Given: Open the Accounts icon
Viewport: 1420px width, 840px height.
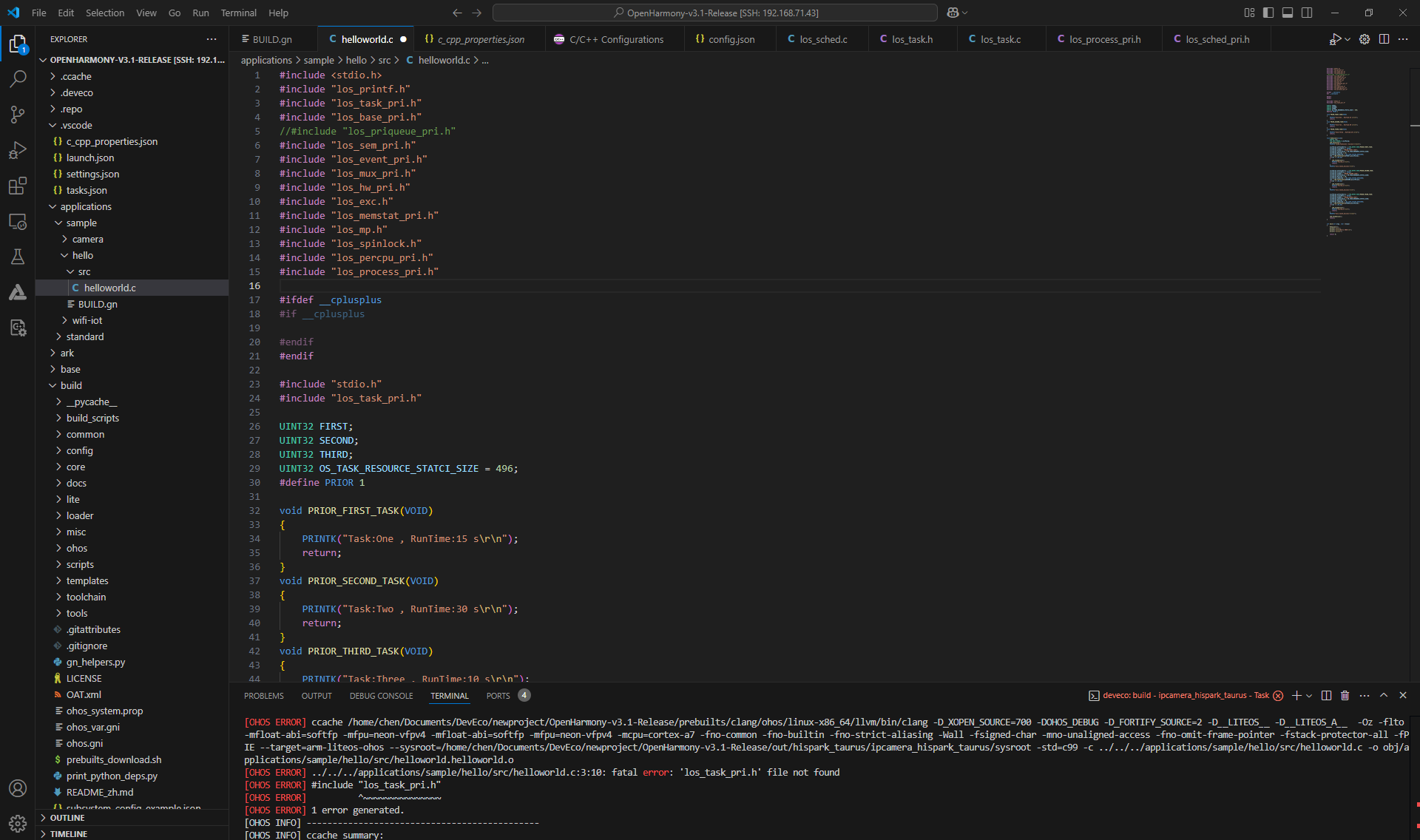Looking at the screenshot, I should (x=18, y=788).
